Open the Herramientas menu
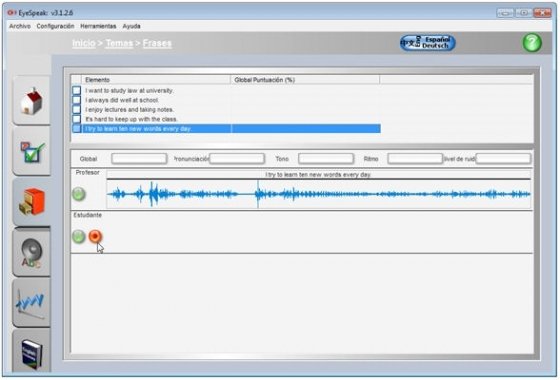Screen dimensions: 560x380 point(98,26)
